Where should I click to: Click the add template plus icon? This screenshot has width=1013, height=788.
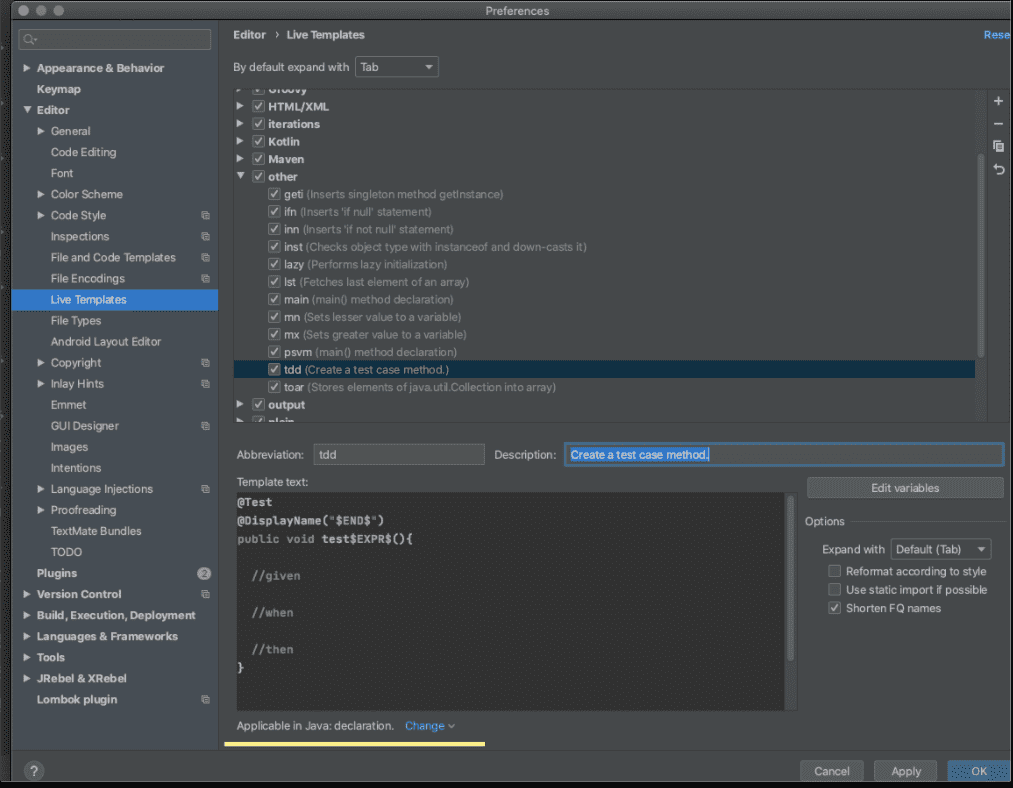pyautogui.click(x=998, y=102)
